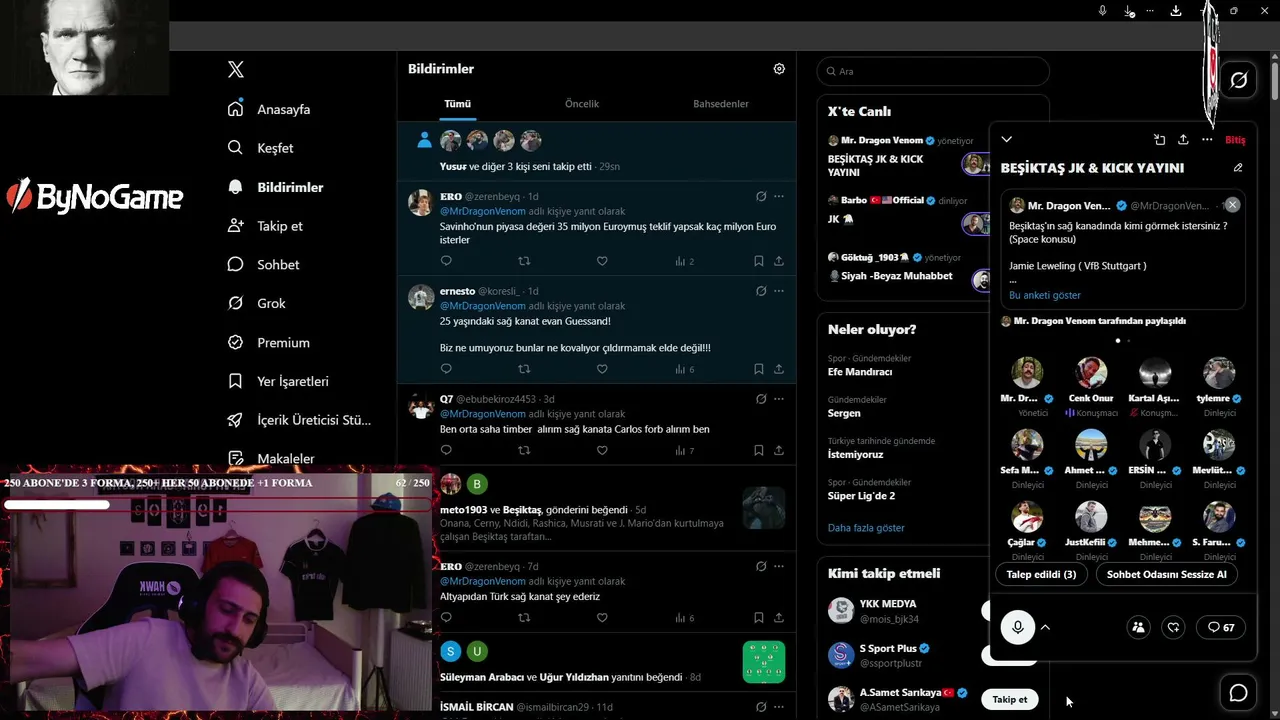
Task: Open the Space comments showing 67
Action: coord(1220,627)
